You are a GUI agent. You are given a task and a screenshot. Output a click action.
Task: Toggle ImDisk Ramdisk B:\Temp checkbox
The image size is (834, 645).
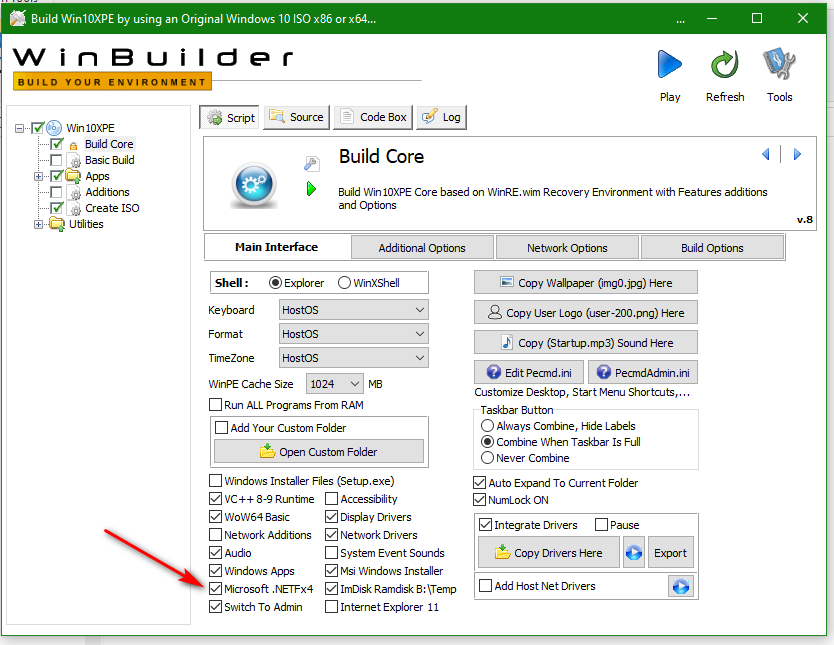pos(331,589)
